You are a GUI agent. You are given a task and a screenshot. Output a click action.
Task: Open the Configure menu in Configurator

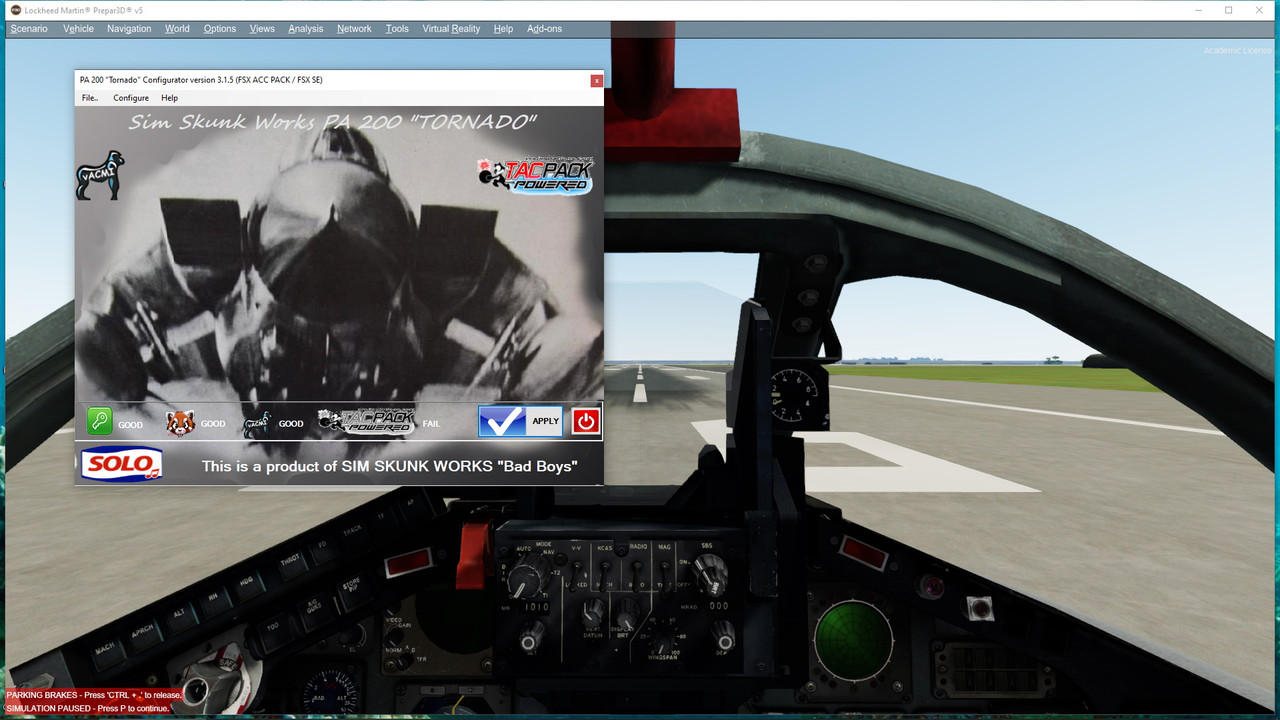click(x=131, y=98)
